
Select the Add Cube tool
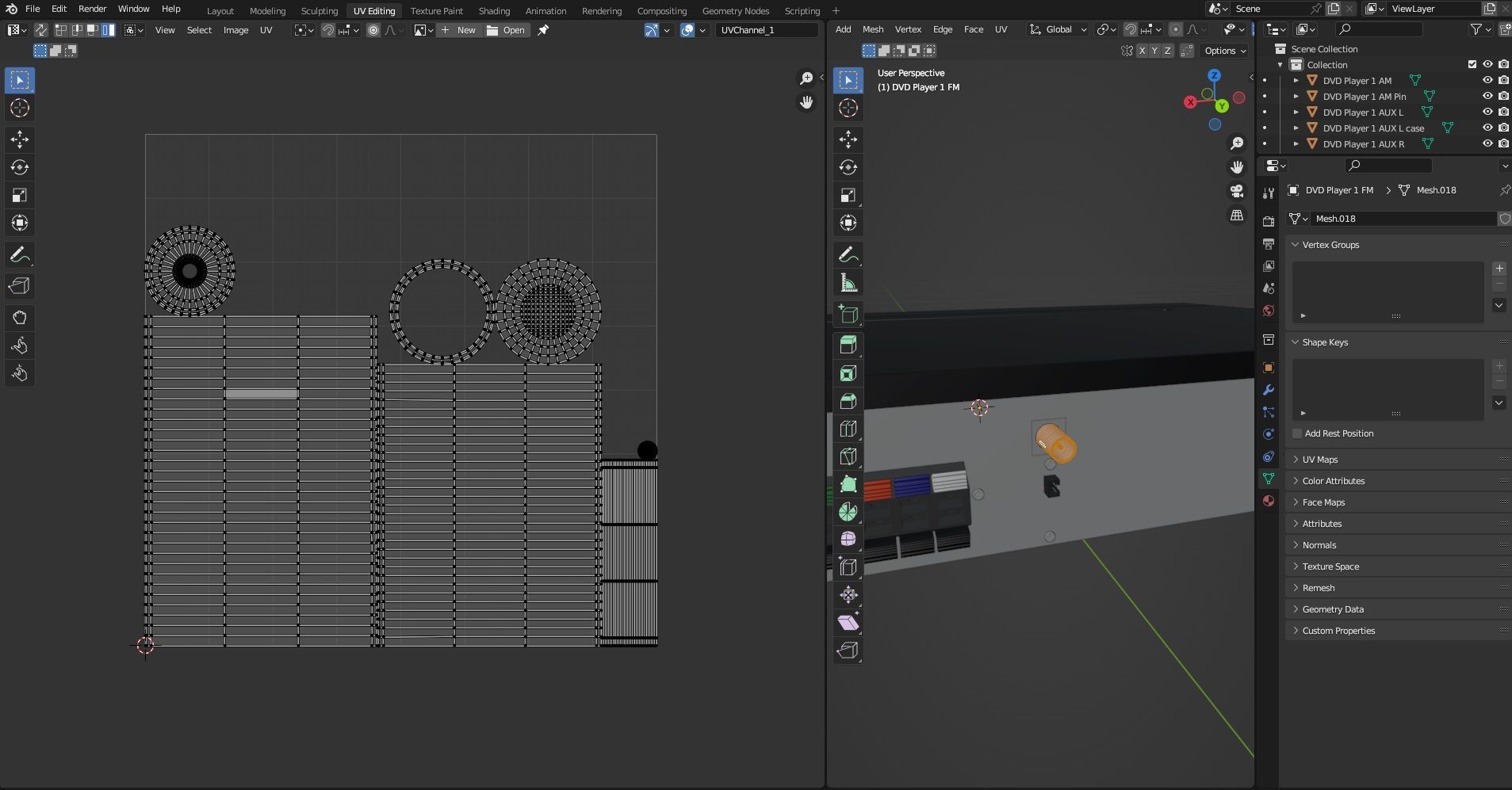click(848, 314)
